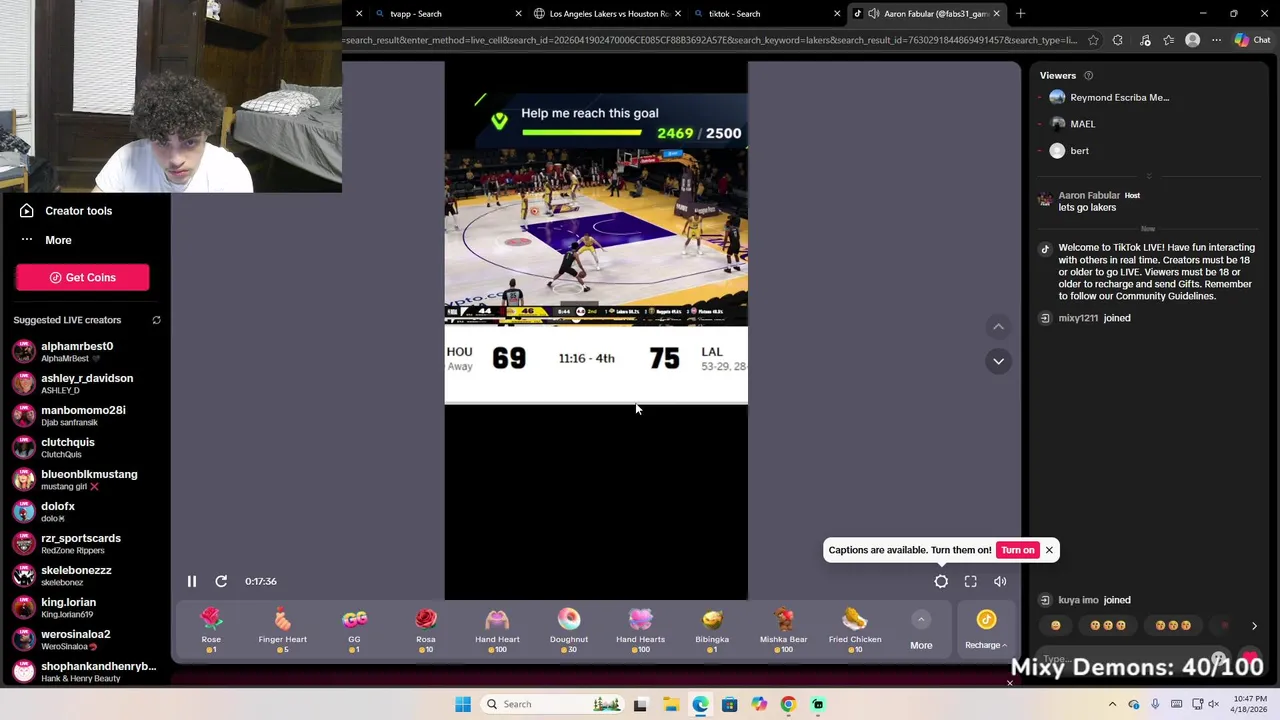Send the Doughnut gift
The width and height of the screenshot is (1280, 720).
click(x=569, y=631)
